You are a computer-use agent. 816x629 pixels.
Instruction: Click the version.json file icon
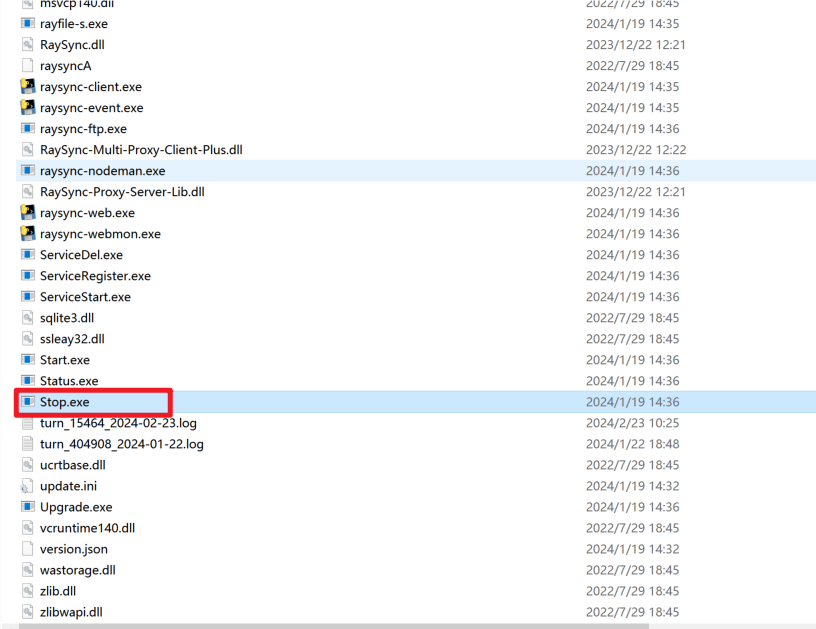28,549
